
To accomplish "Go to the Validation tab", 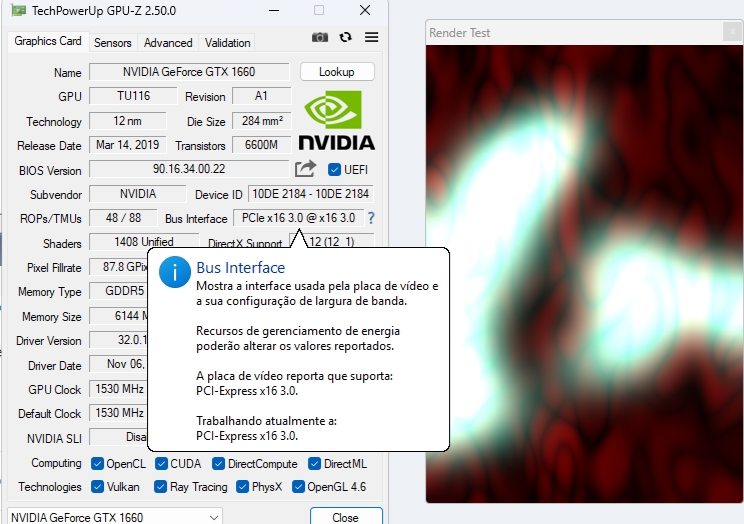I will coord(227,43).
